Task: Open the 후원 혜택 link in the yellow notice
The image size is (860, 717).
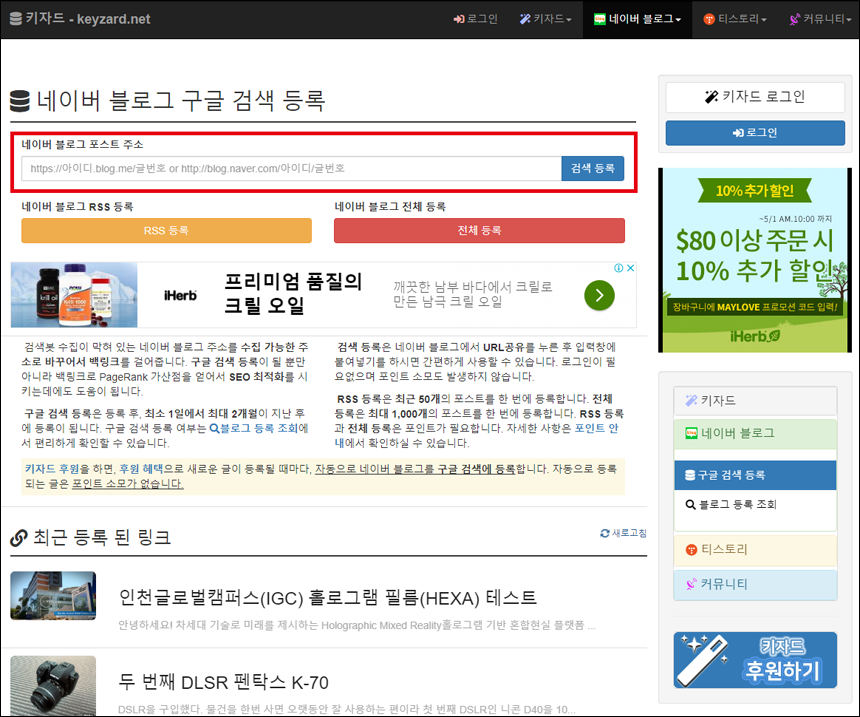Action: tap(141, 468)
